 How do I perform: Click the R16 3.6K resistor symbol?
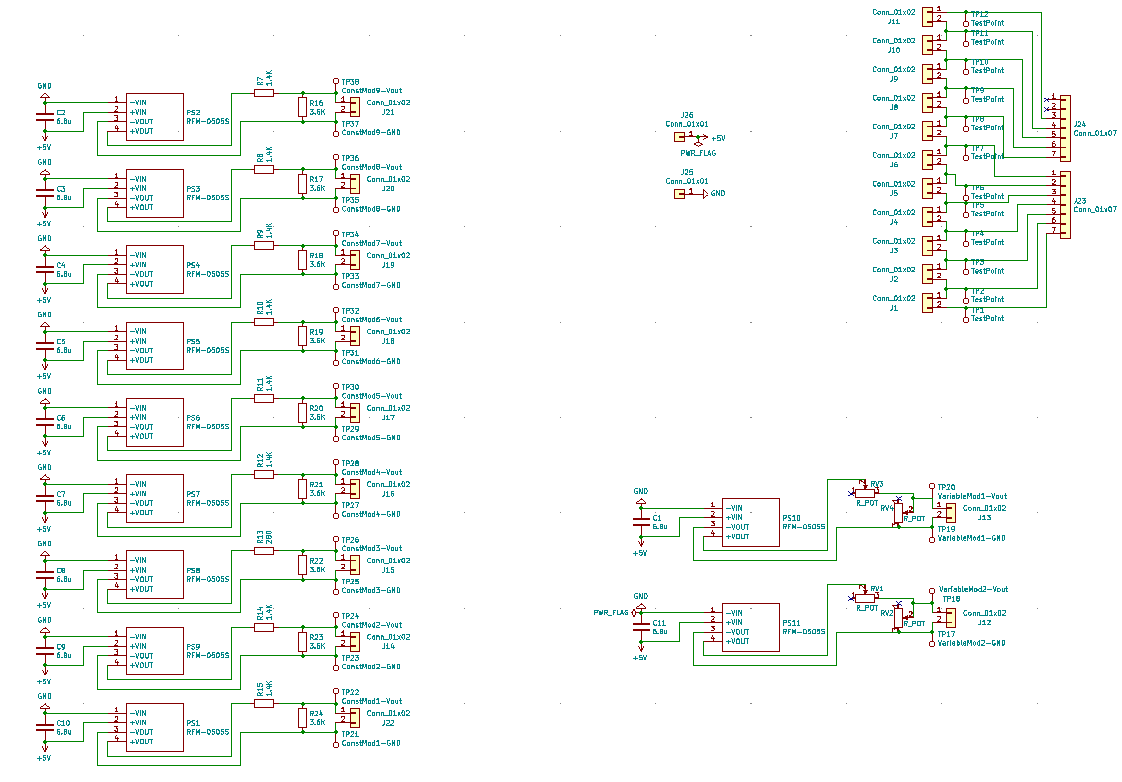(x=303, y=108)
